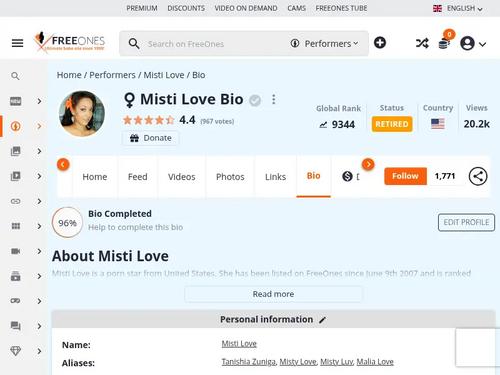
Task: Click the sidebar video on demand icon
Action: tap(16, 276)
